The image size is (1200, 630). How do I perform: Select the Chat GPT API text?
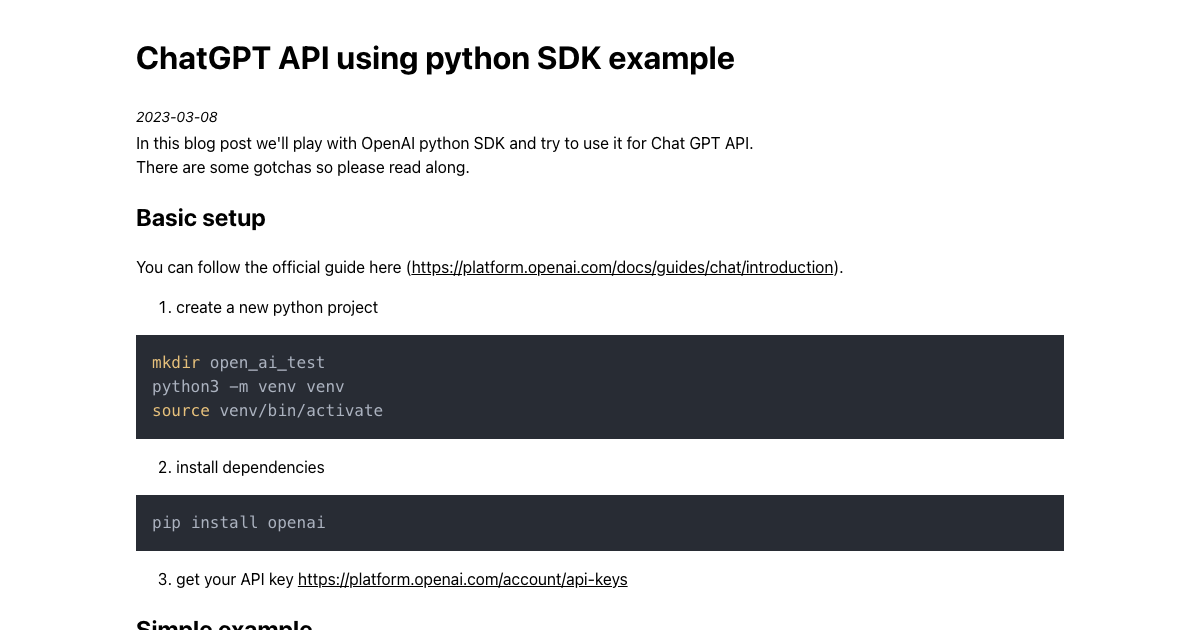[x=703, y=143]
